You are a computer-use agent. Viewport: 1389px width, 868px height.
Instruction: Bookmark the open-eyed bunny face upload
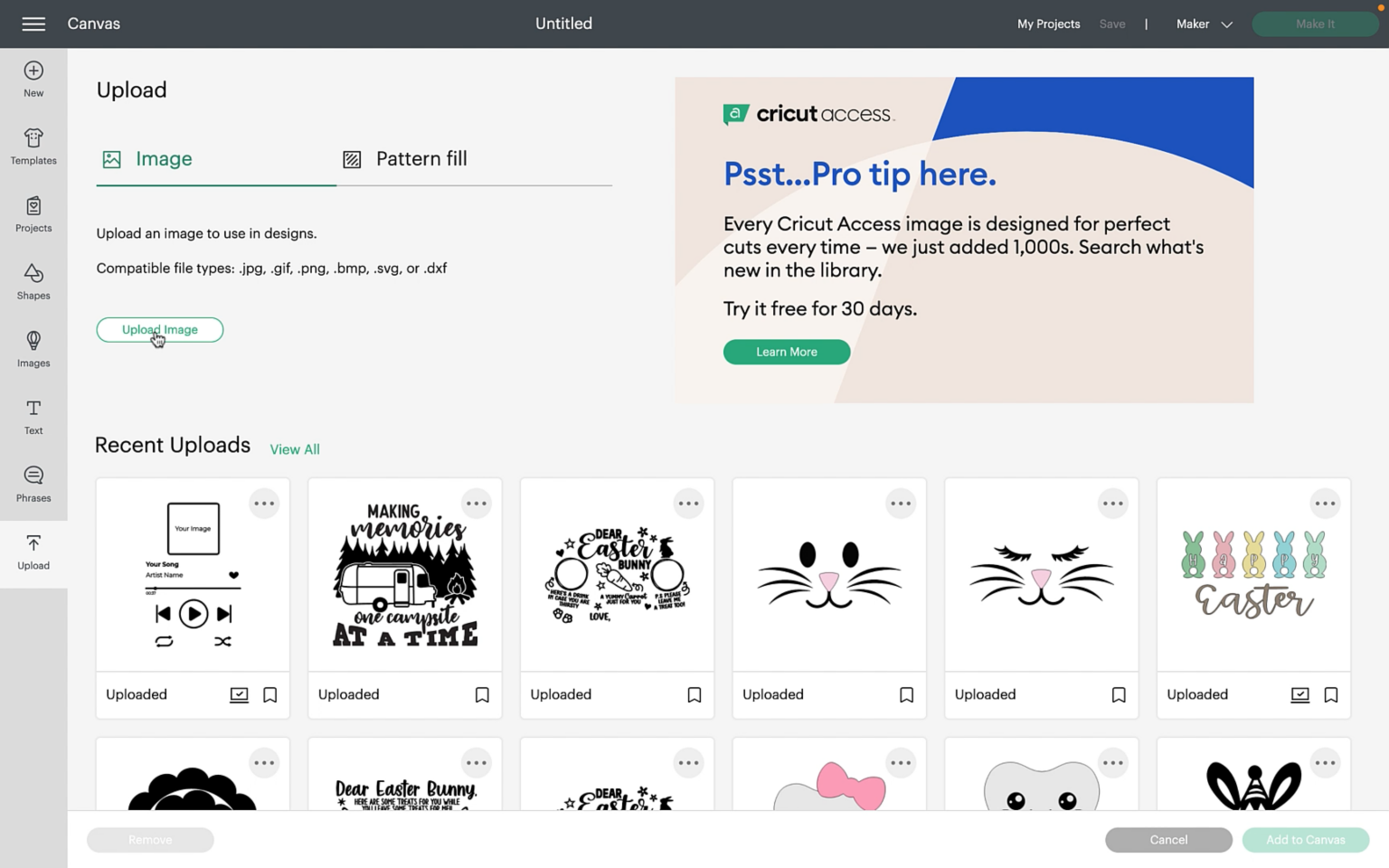coord(906,694)
